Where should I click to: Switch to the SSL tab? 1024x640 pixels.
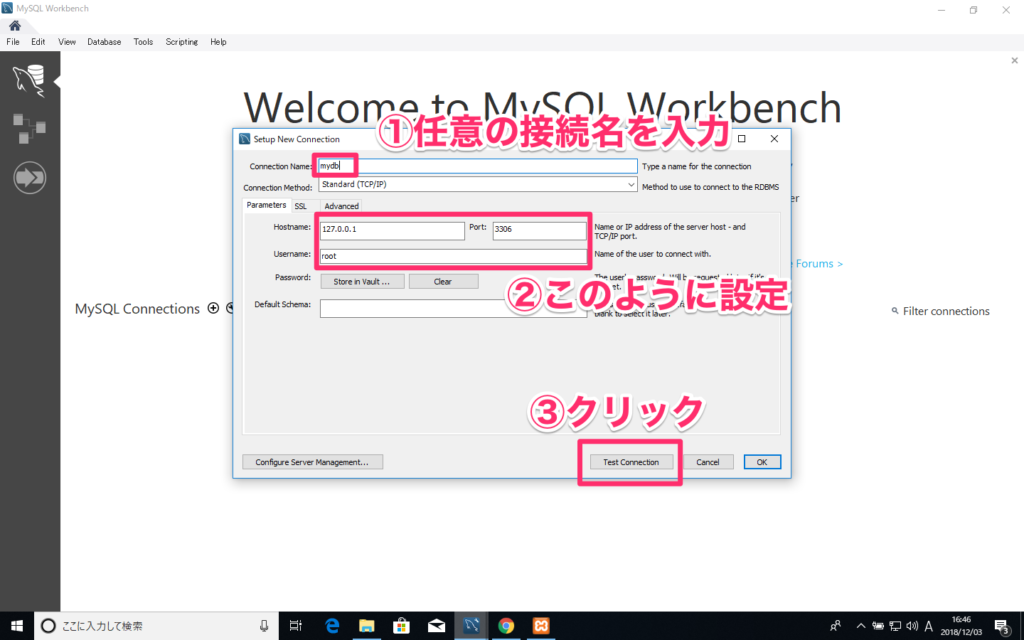[x=301, y=205]
